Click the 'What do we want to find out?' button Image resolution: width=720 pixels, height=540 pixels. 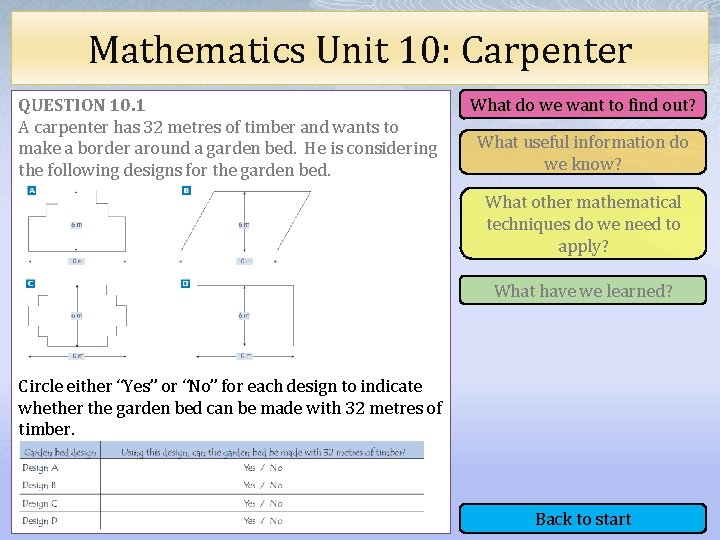[583, 105]
